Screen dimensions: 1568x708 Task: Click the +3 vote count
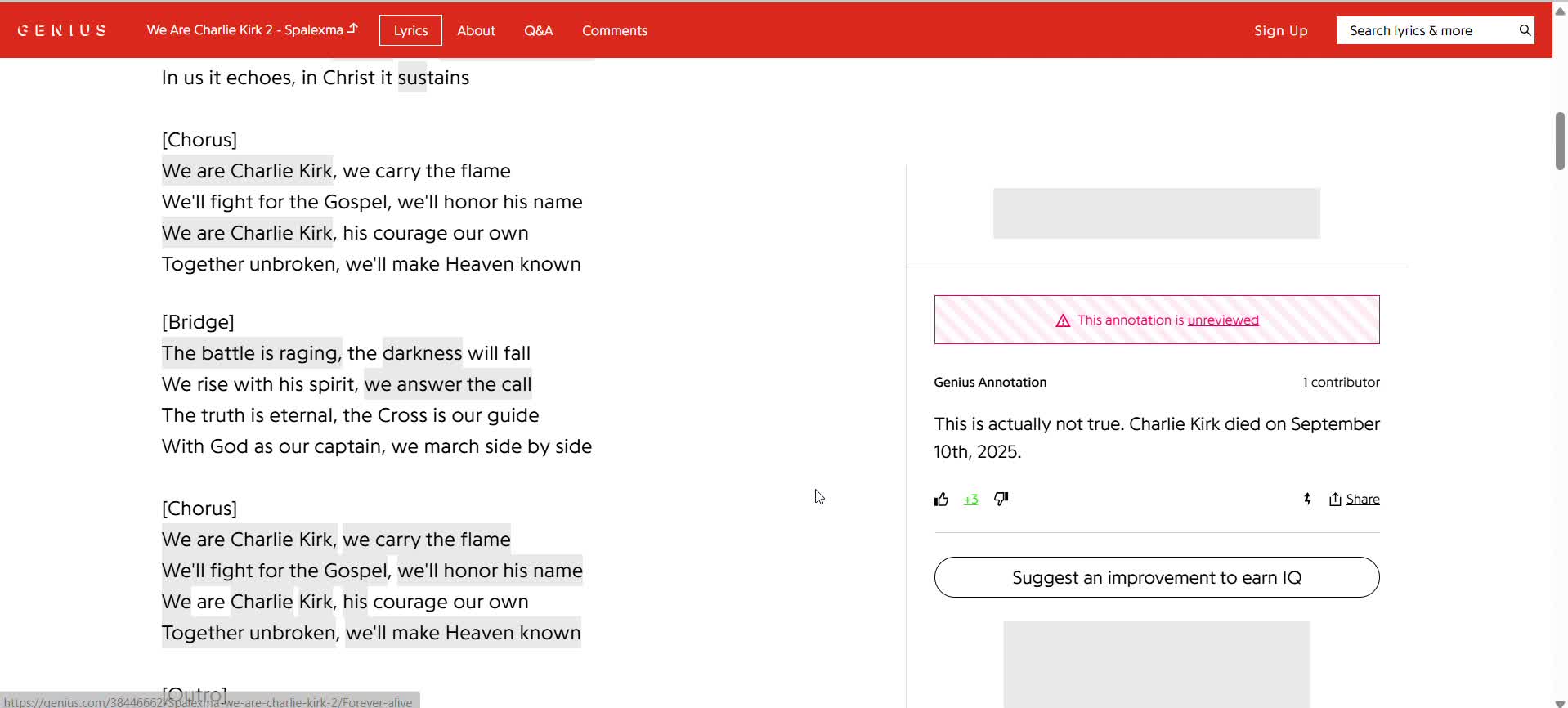[970, 500]
